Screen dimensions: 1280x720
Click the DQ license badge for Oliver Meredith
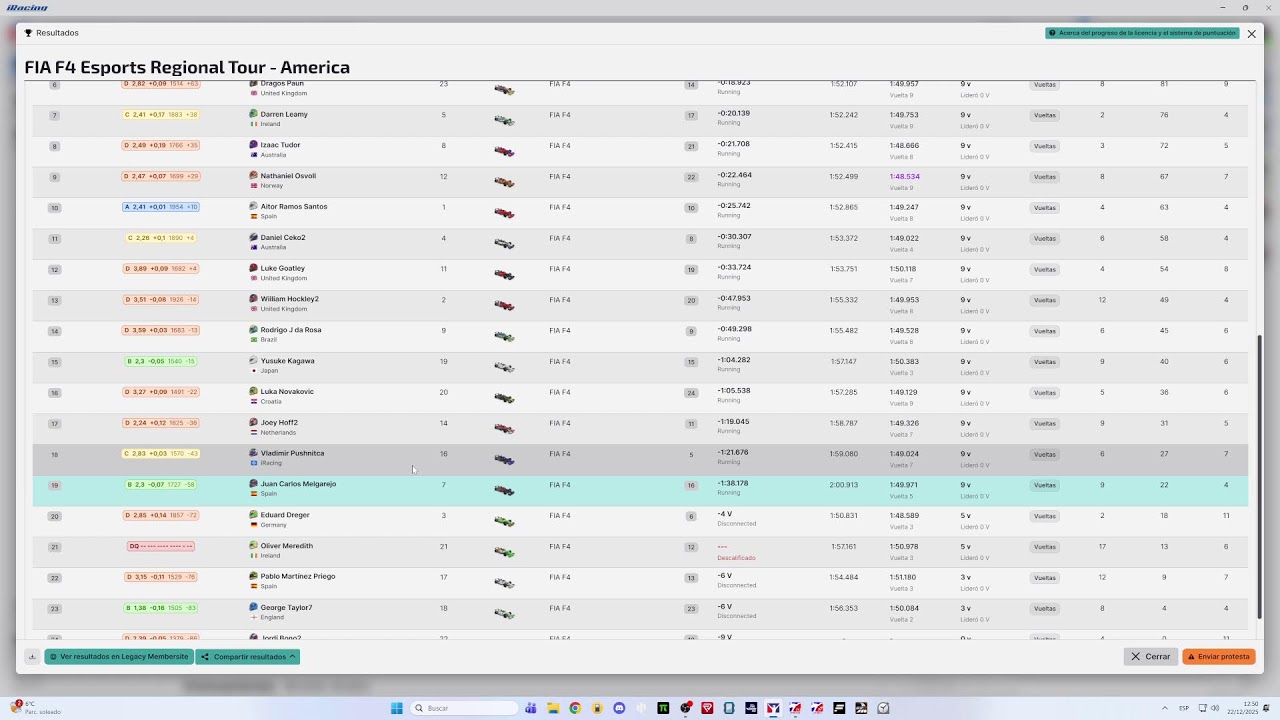(161, 546)
